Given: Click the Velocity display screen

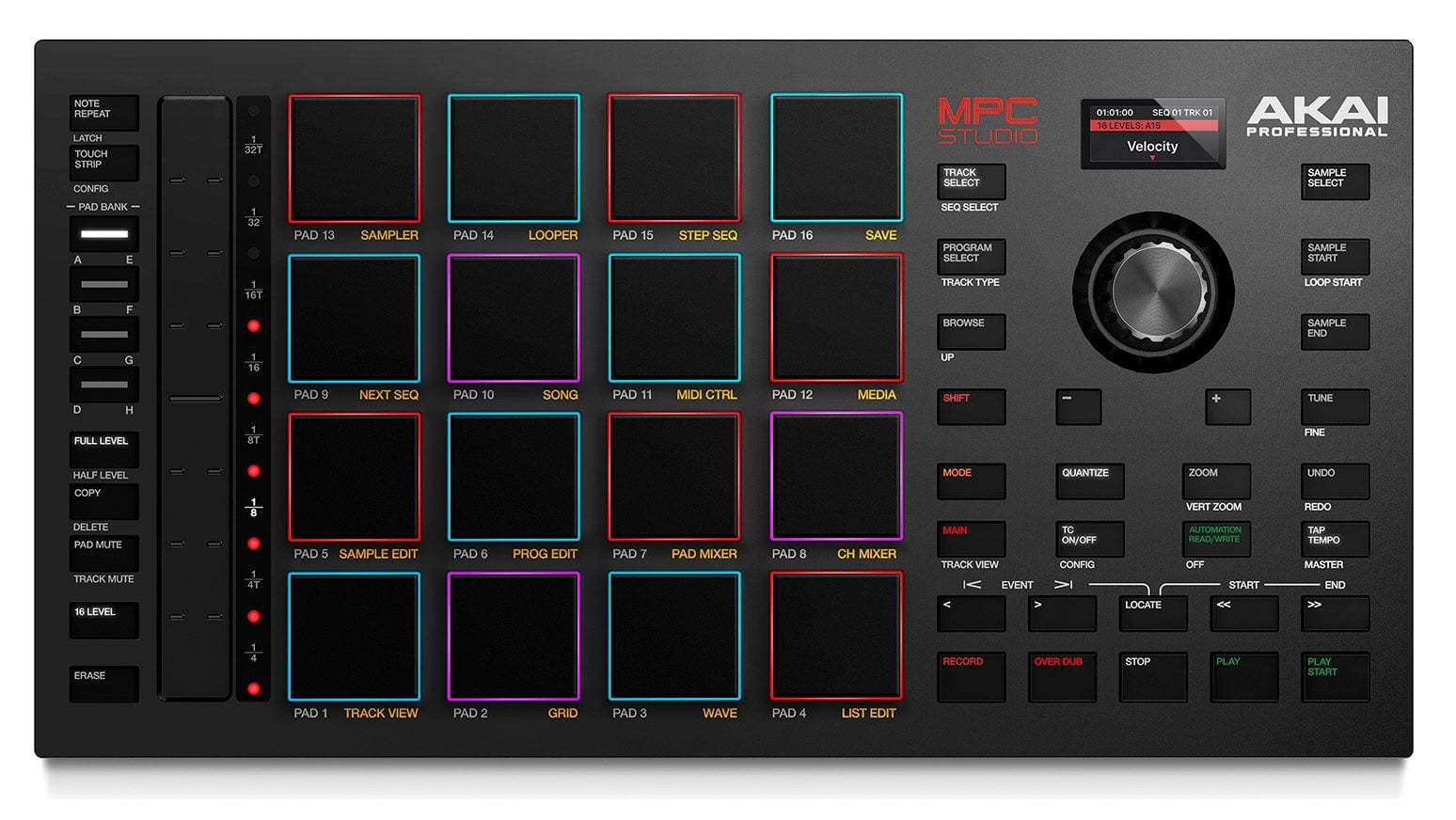Looking at the screenshot, I should tap(1153, 134).
